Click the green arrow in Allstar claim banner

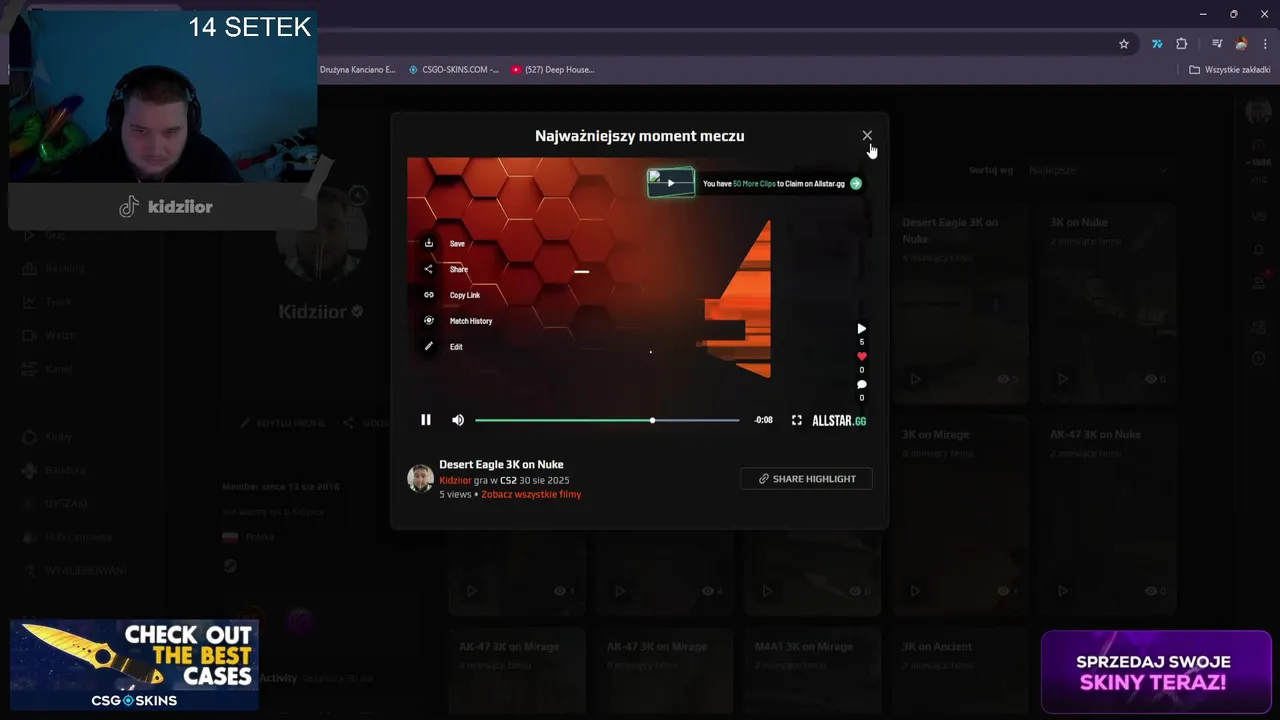click(x=856, y=183)
